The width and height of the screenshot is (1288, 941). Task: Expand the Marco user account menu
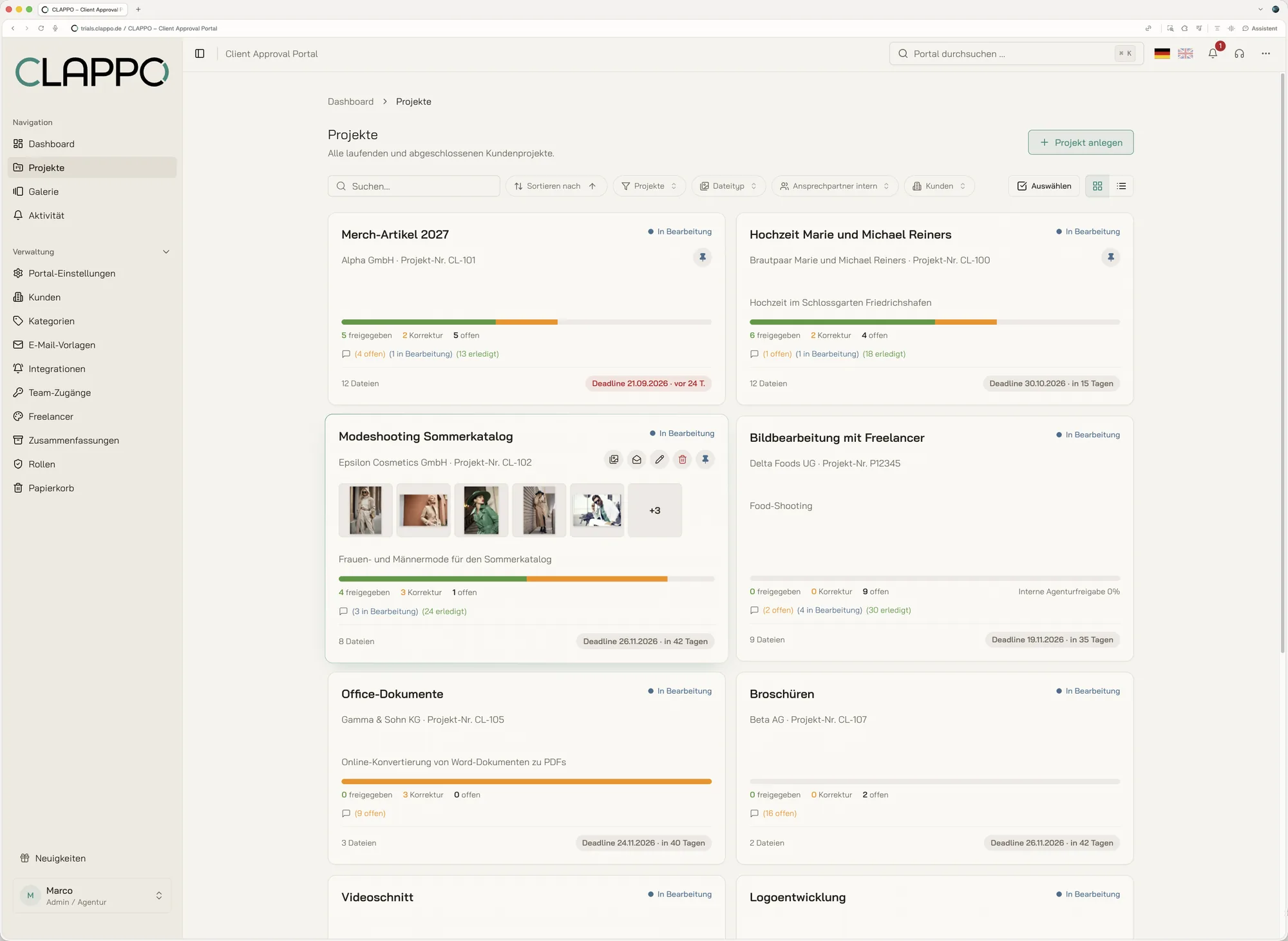pyautogui.click(x=92, y=895)
